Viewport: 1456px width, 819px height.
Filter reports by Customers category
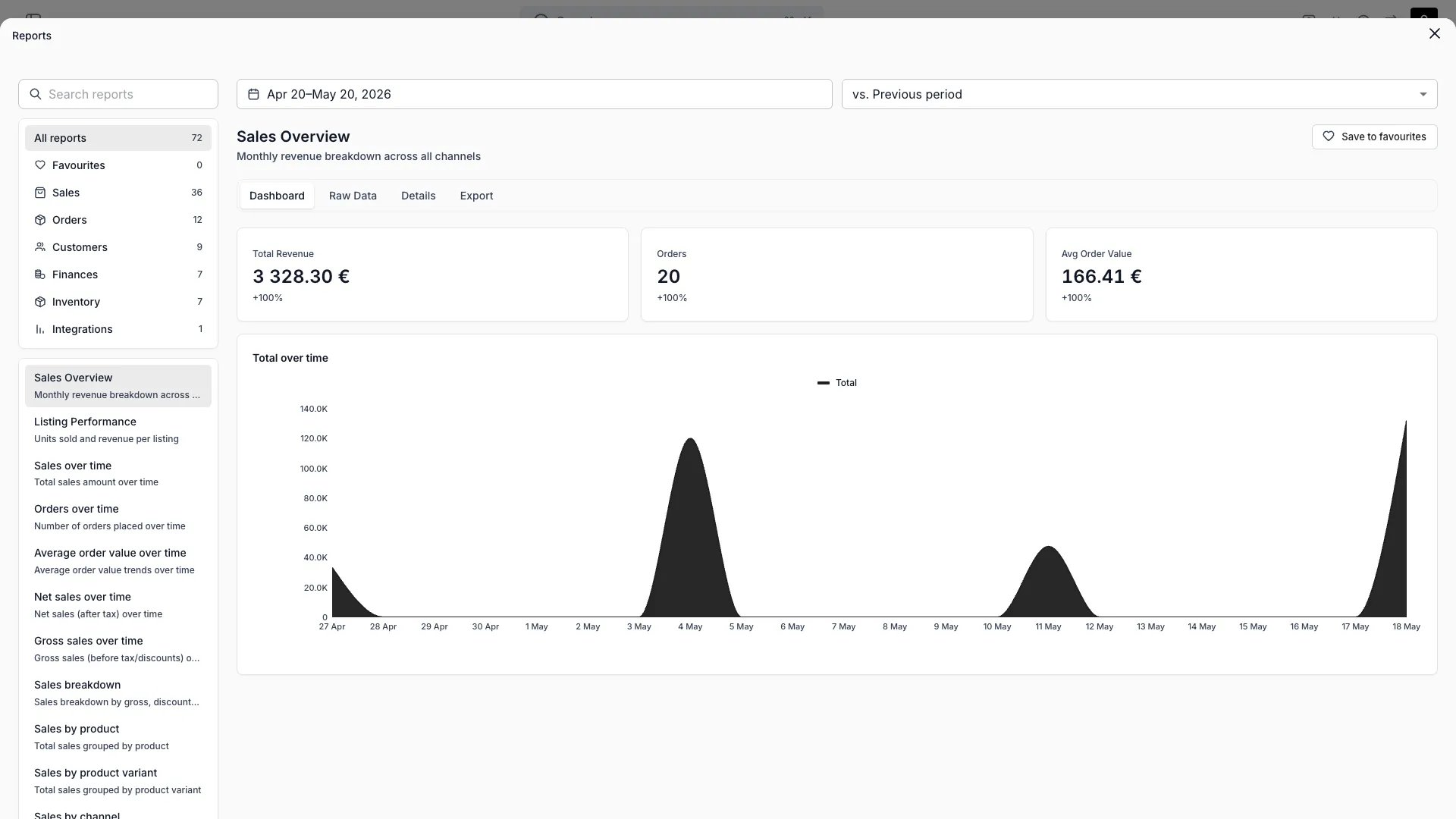pyautogui.click(x=118, y=247)
